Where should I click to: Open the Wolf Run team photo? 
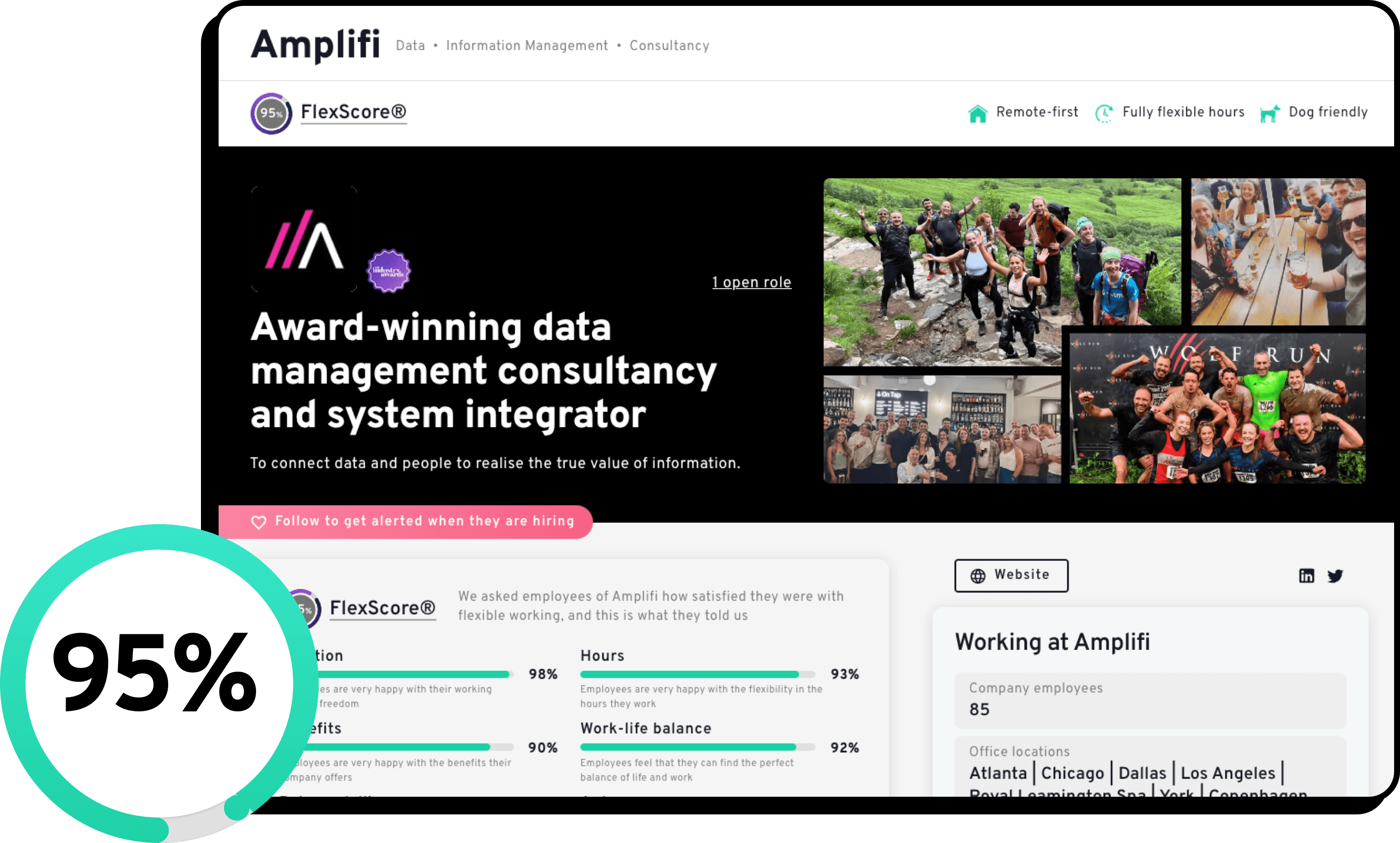(x=1217, y=409)
